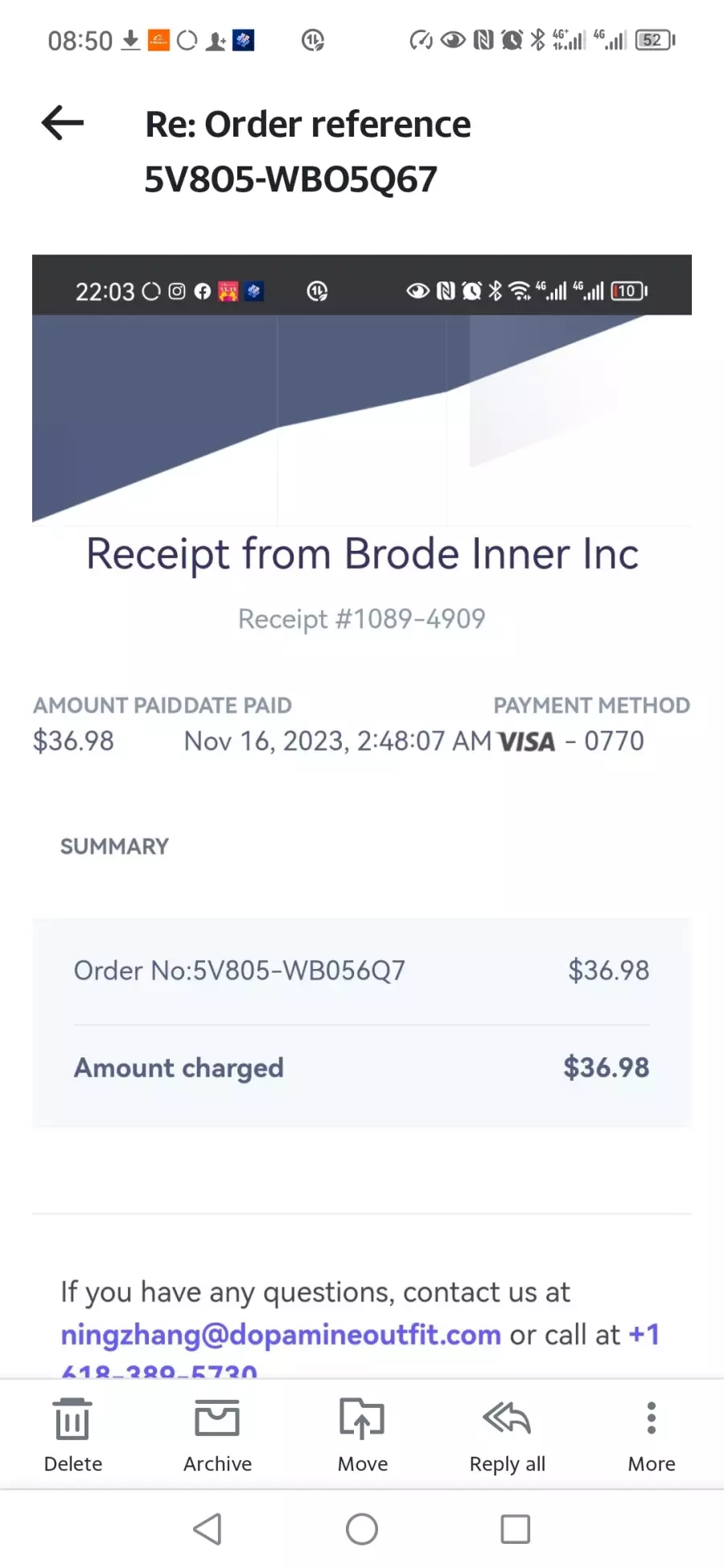724x1568 pixels.
Task: Tap the receipt header banner image
Action: point(362,419)
